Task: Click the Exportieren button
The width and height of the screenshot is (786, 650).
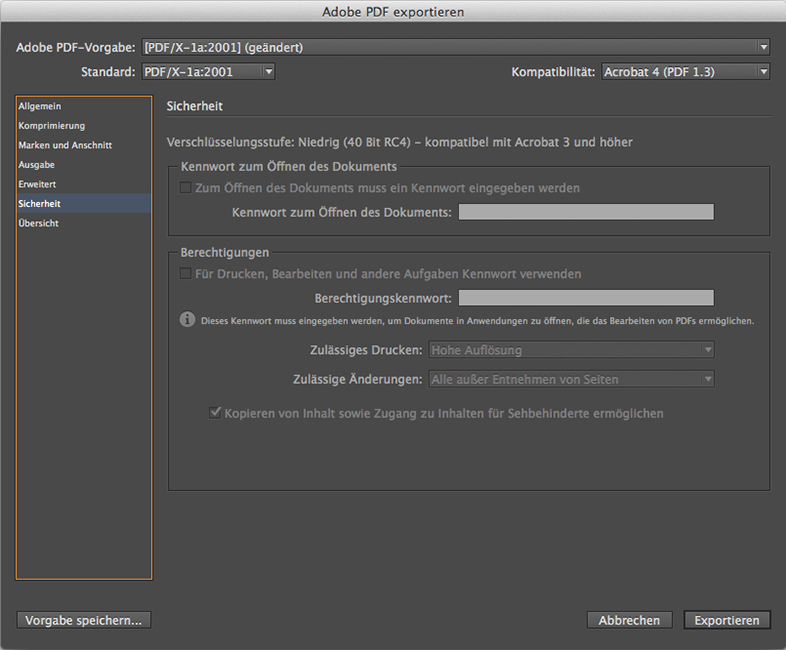Action: [727, 620]
